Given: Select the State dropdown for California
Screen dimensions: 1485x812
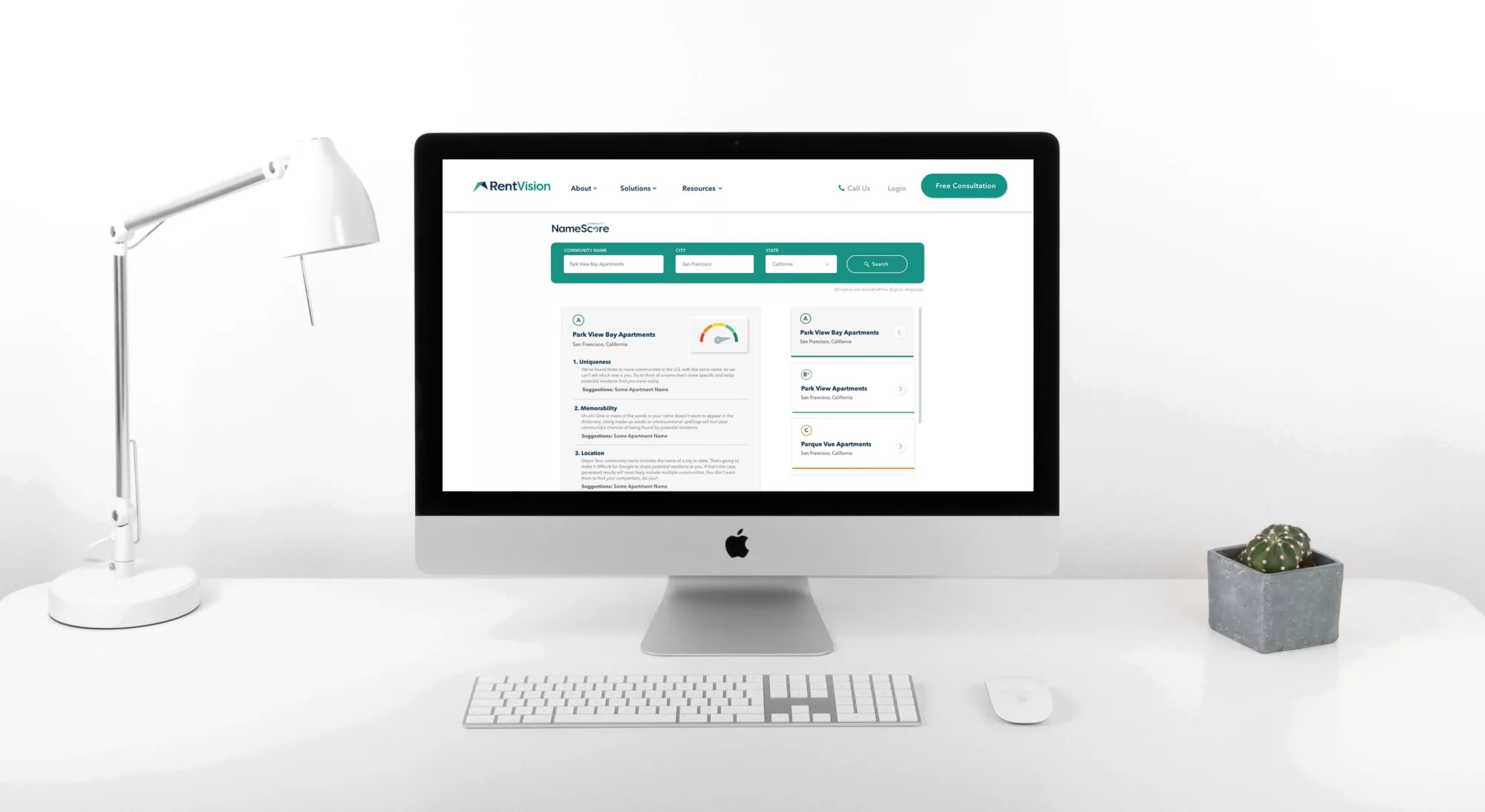Looking at the screenshot, I should coord(800,263).
